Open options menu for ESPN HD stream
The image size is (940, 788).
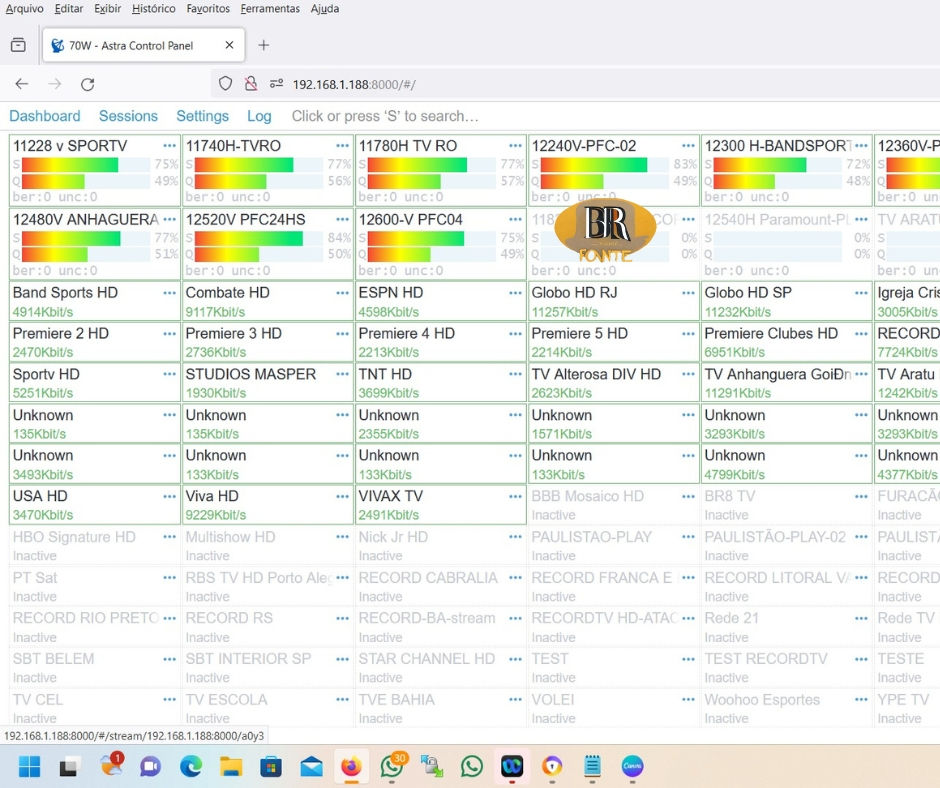515,293
